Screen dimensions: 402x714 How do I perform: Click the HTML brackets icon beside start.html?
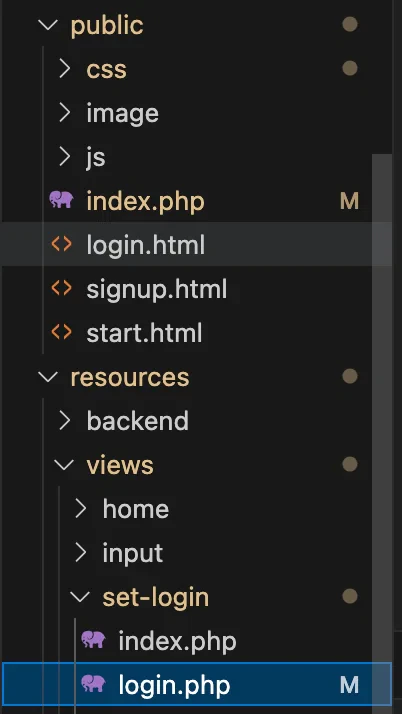point(61,332)
